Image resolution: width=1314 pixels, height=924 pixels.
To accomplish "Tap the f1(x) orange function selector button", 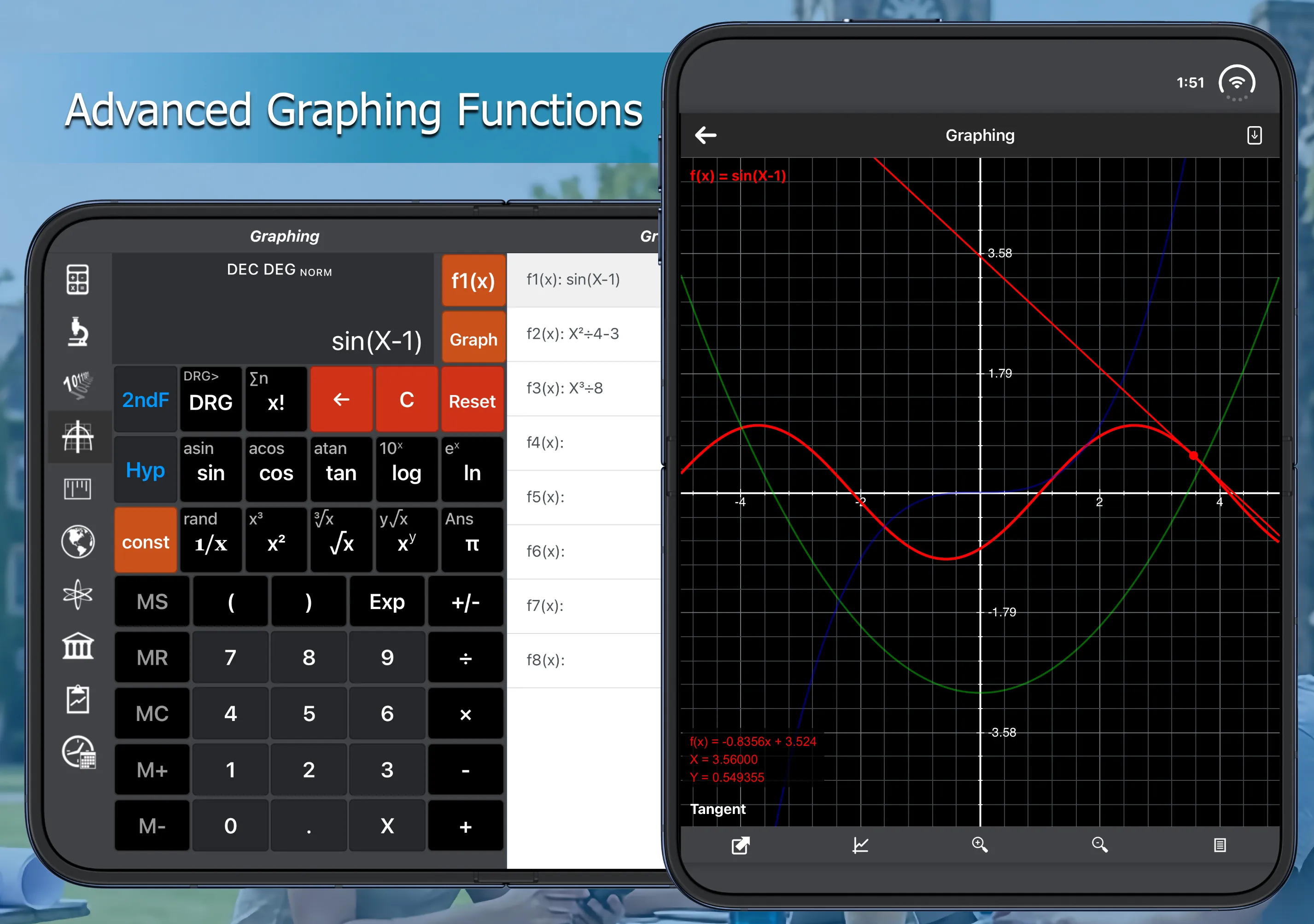I will point(473,280).
